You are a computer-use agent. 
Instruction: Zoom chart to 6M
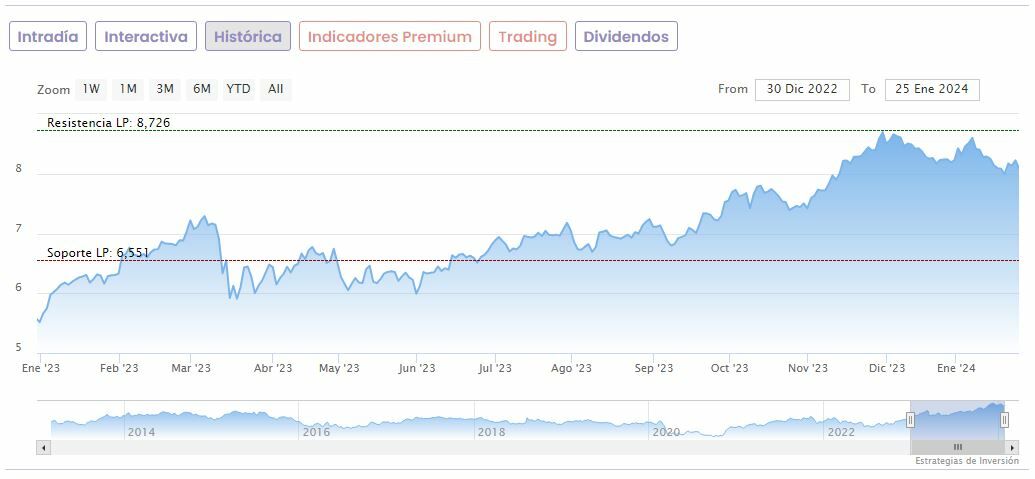click(x=202, y=89)
